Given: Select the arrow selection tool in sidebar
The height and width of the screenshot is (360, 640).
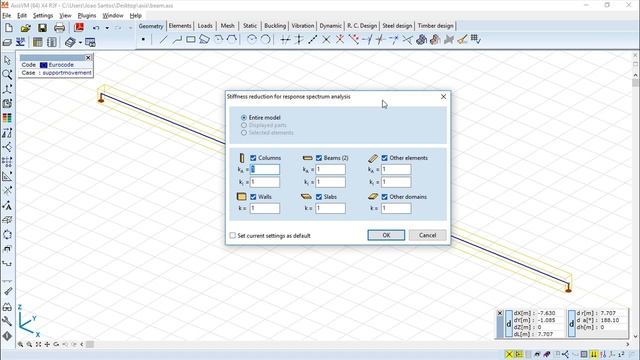Looking at the screenshot, I should (x=7, y=60).
